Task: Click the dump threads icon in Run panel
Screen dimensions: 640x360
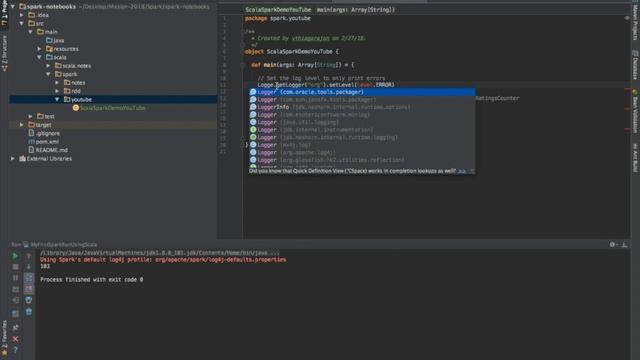Action: point(15,289)
